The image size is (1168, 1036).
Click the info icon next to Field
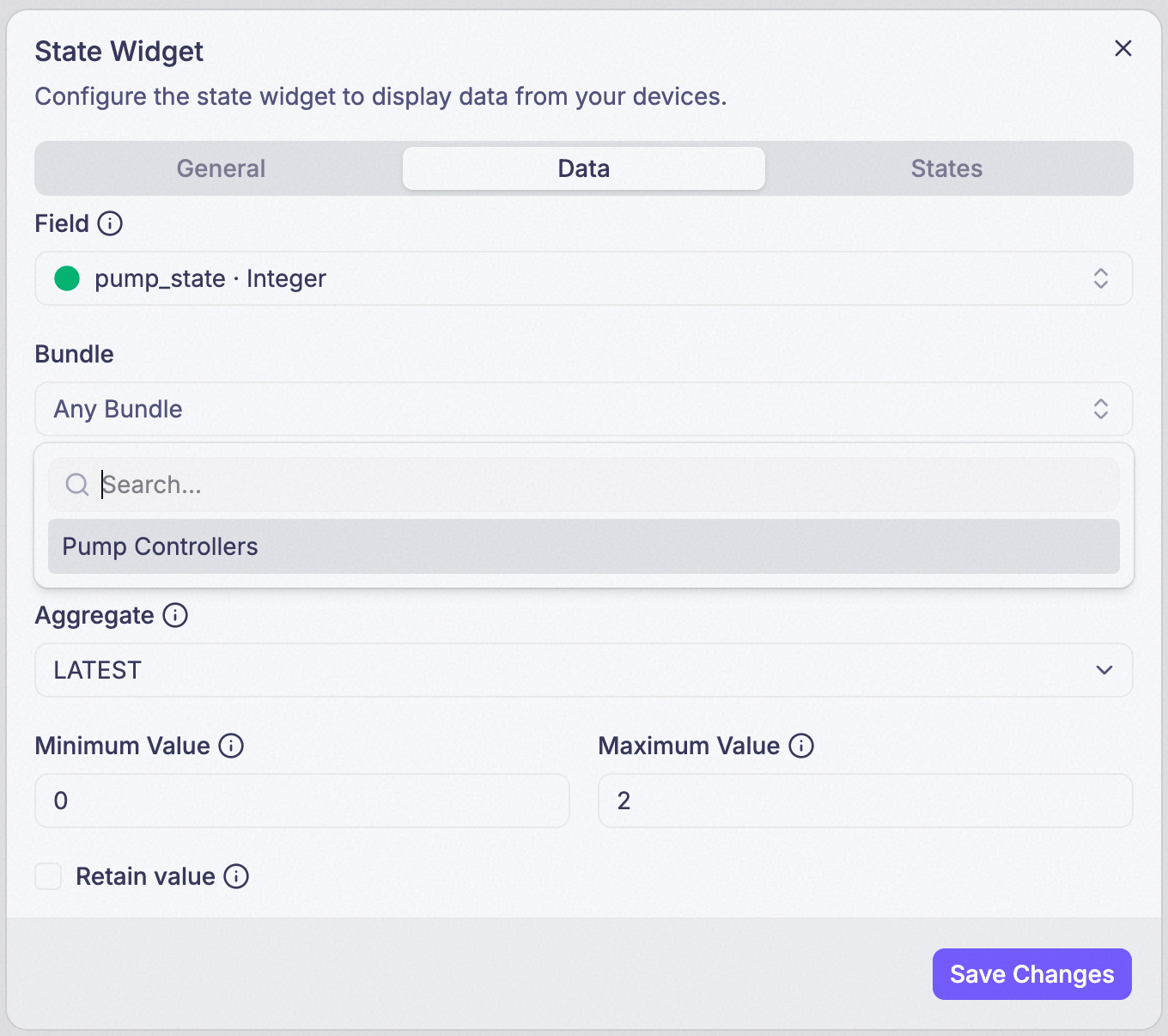tap(110, 223)
